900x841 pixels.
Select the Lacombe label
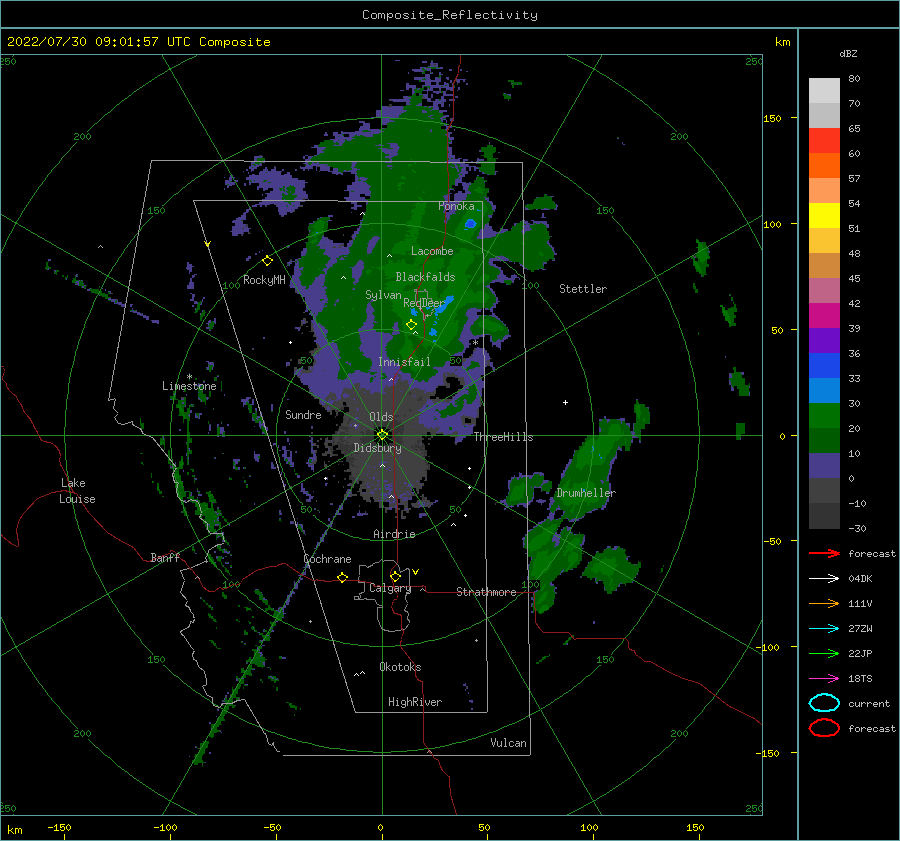click(x=432, y=251)
